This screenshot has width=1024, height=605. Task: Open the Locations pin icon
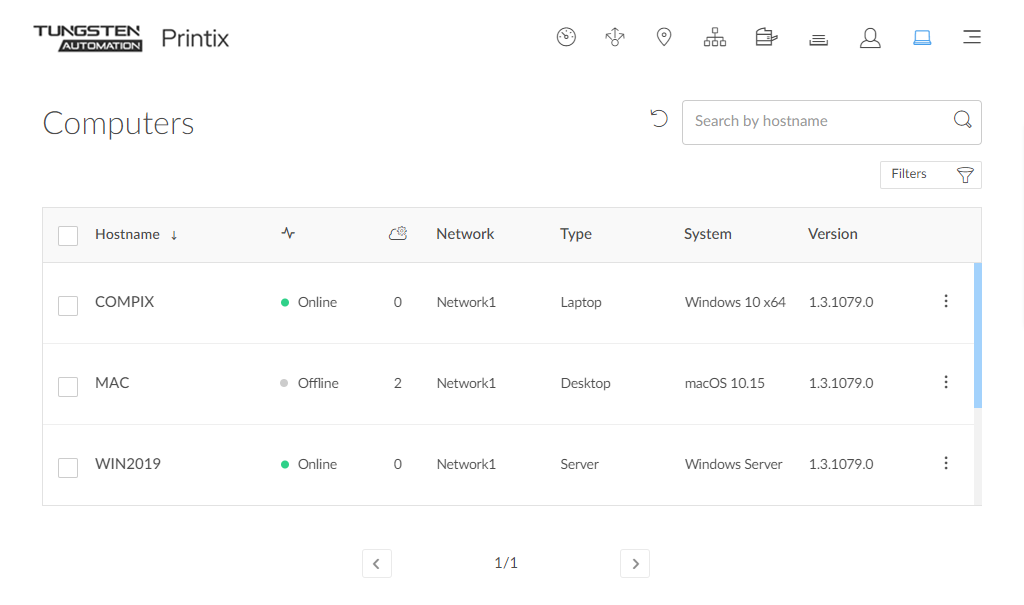point(664,38)
